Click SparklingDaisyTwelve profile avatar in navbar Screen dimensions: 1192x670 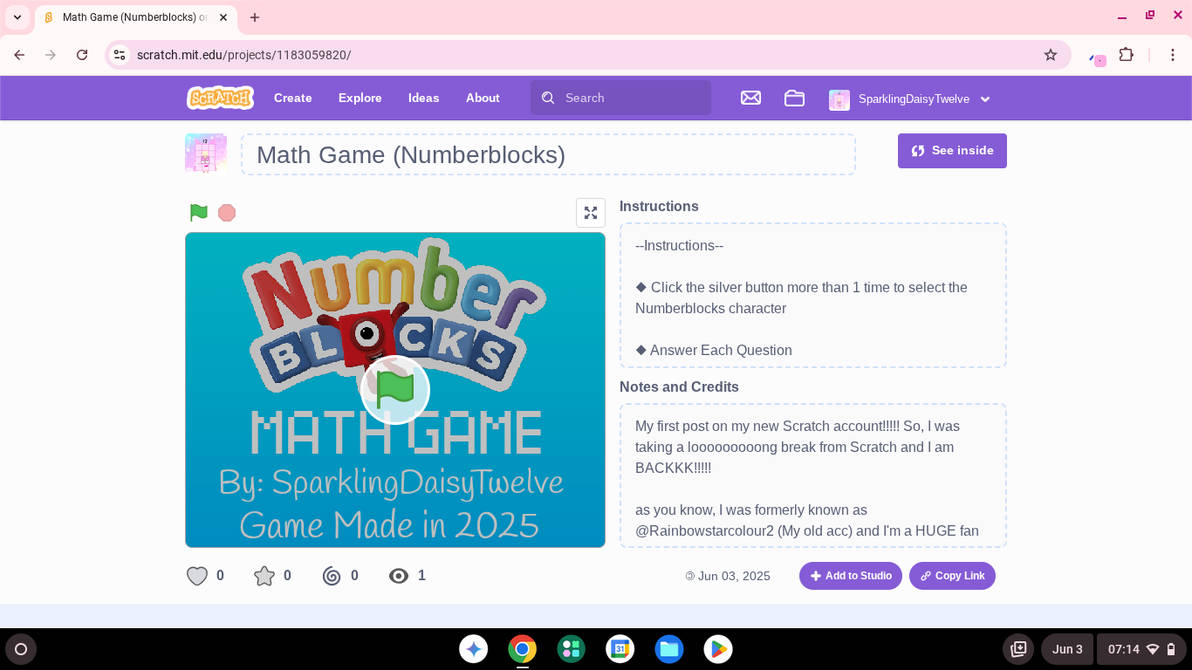click(839, 100)
